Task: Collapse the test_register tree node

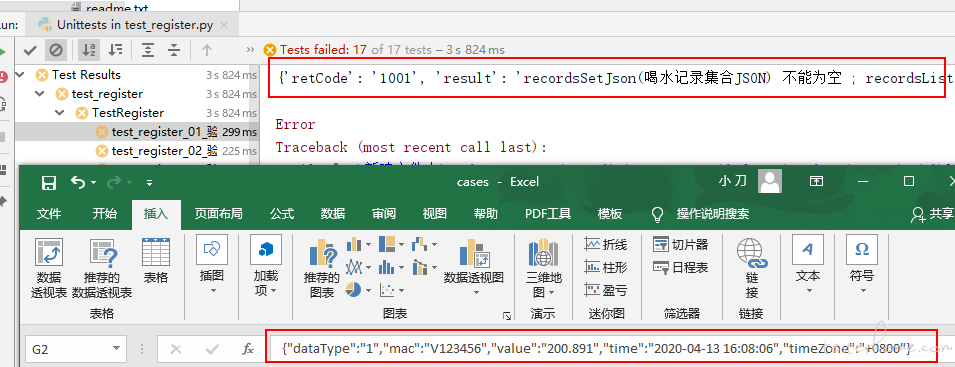Action: click(40, 94)
